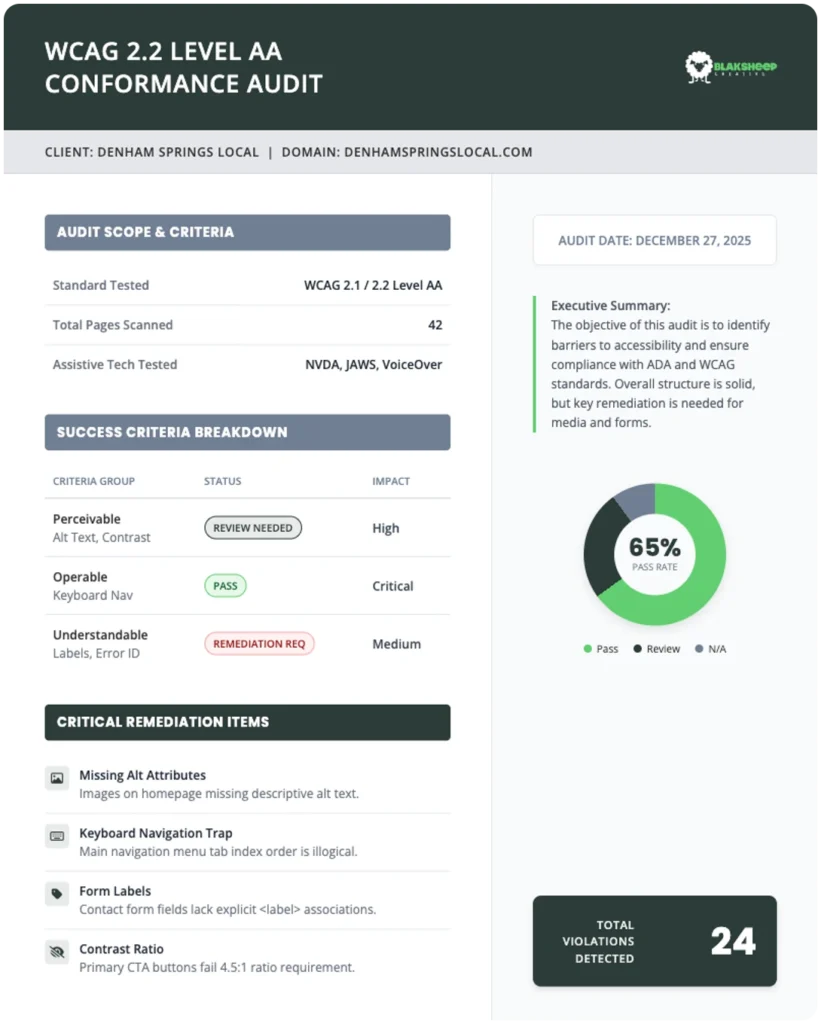Click the WCAG 2.2 Level AA Conformance Audit title
Image resolution: width=821 pixels, height=1024 pixels.
(x=184, y=67)
